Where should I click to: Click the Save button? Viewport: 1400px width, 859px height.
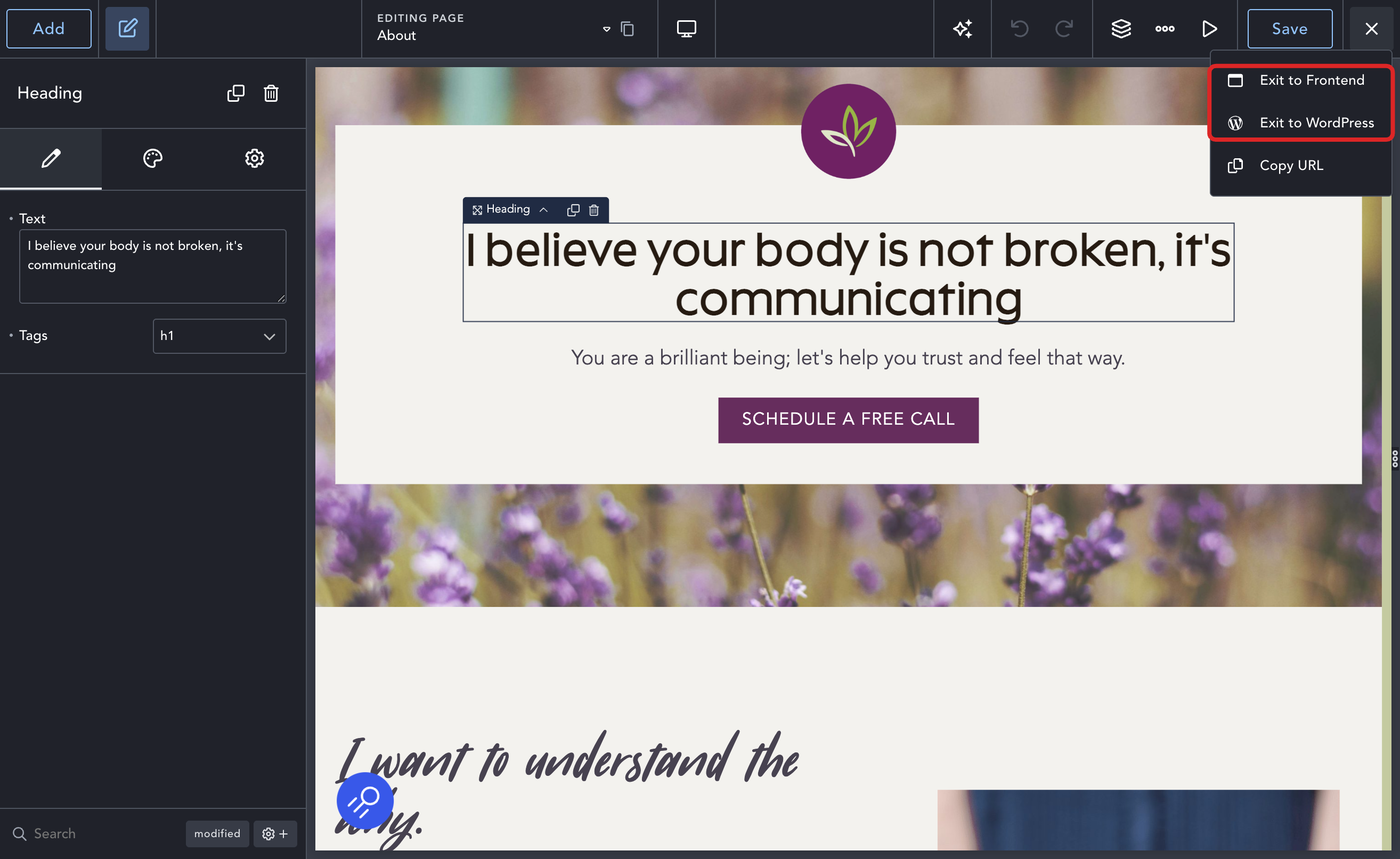[1290, 29]
